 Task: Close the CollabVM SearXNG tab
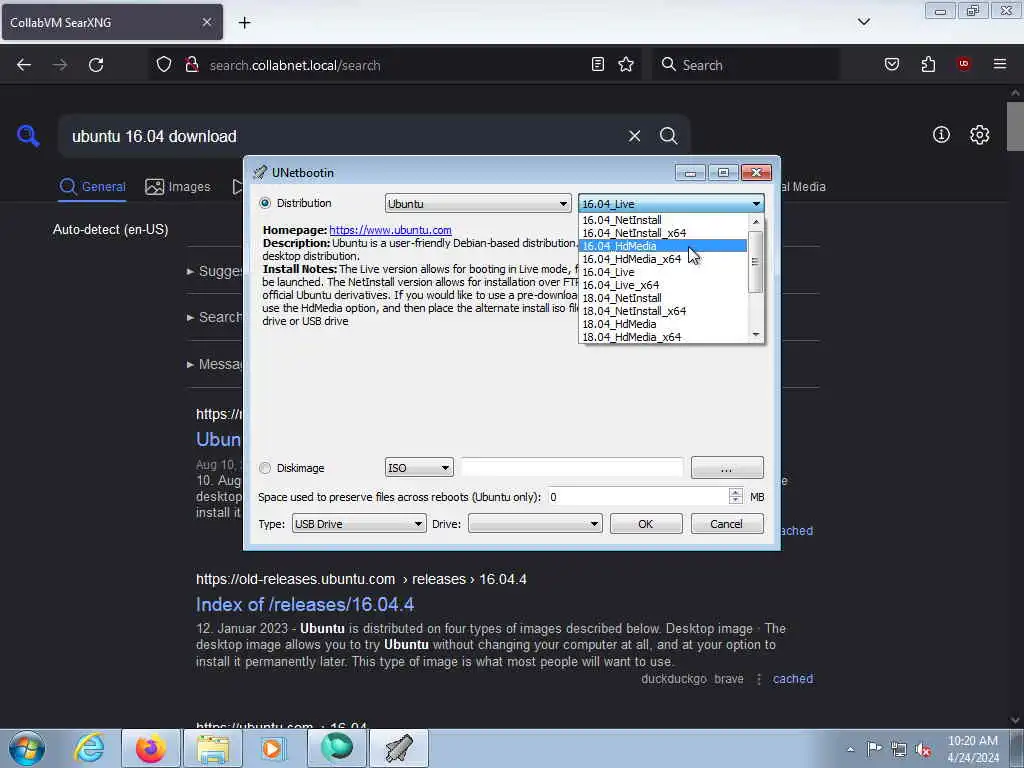point(206,22)
